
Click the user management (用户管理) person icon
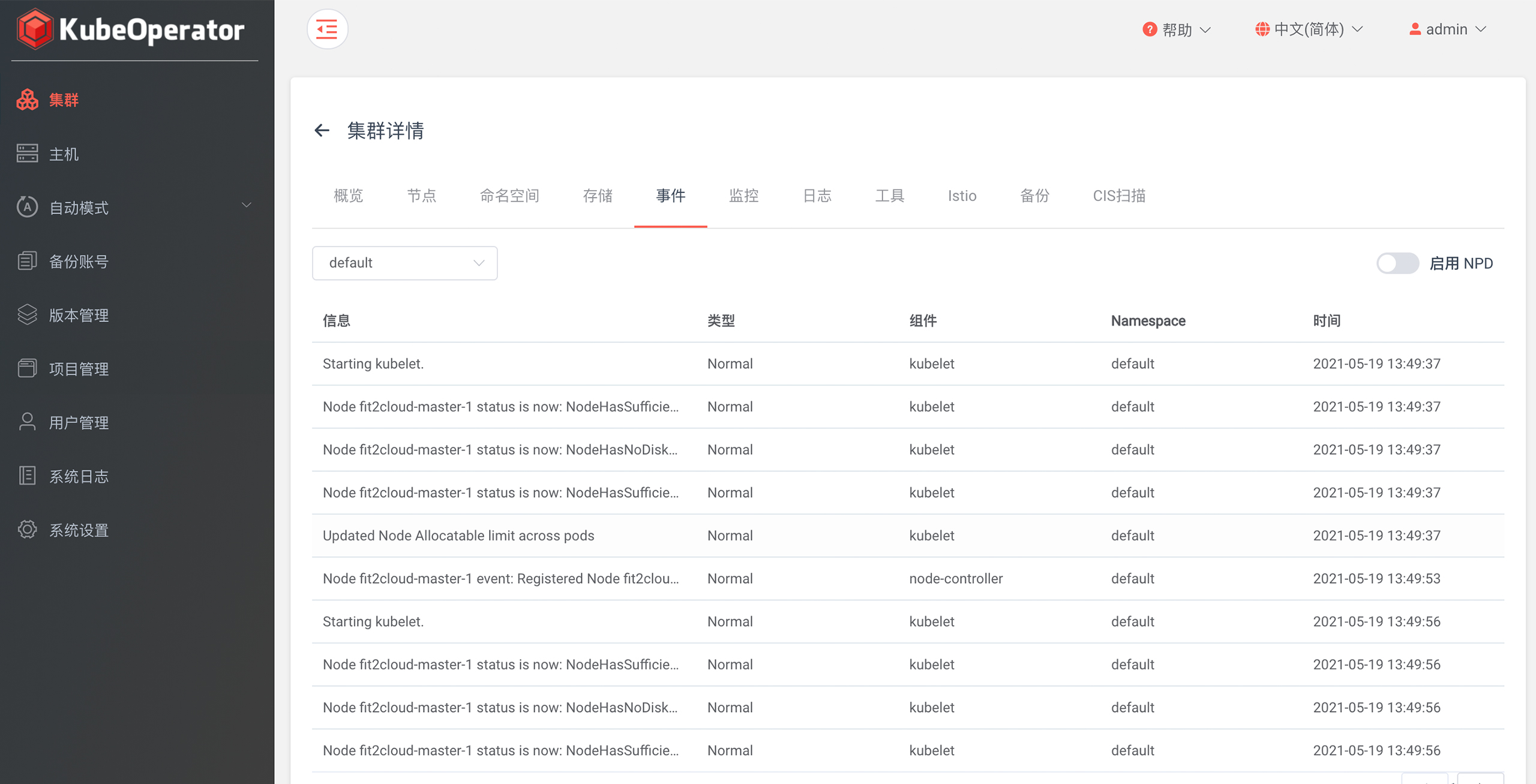[x=27, y=422]
